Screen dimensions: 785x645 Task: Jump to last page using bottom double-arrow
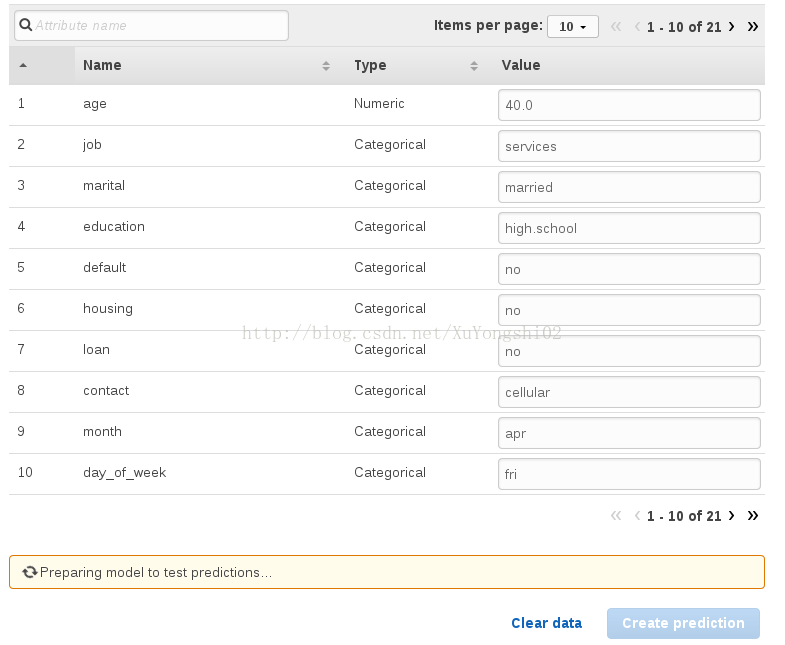[x=752, y=515]
